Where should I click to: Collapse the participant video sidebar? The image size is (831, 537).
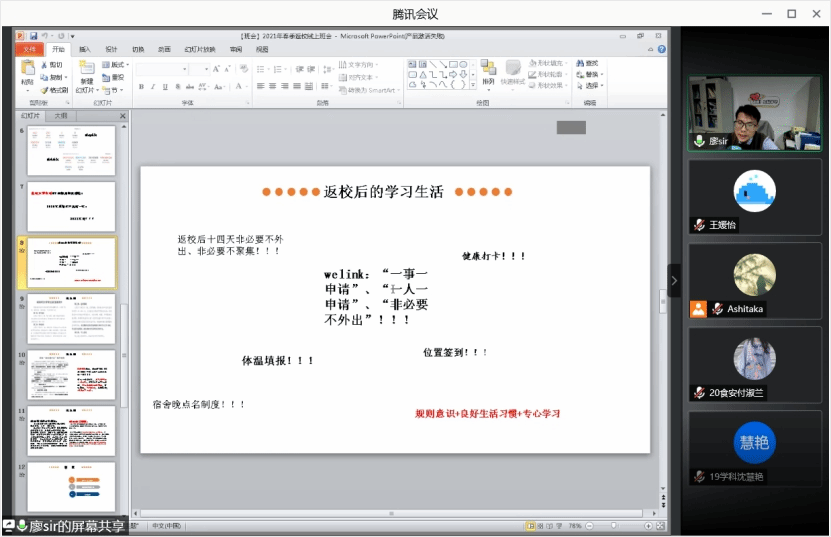[x=674, y=280]
